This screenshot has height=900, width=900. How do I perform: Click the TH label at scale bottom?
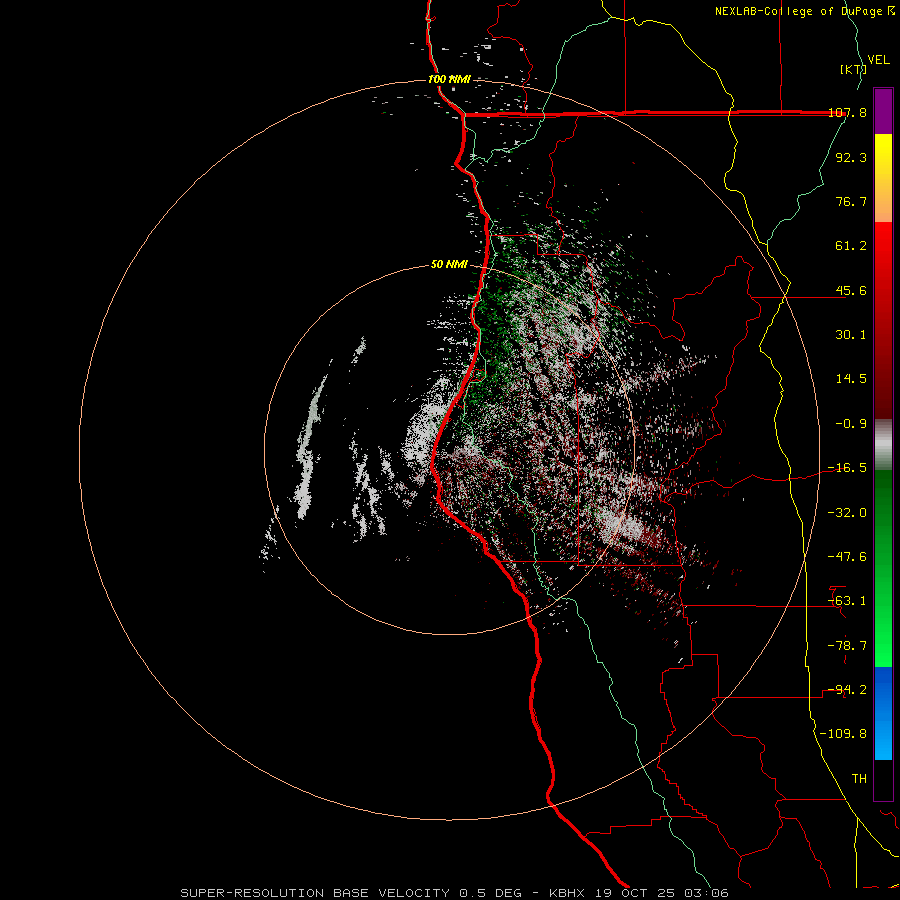(x=859, y=779)
